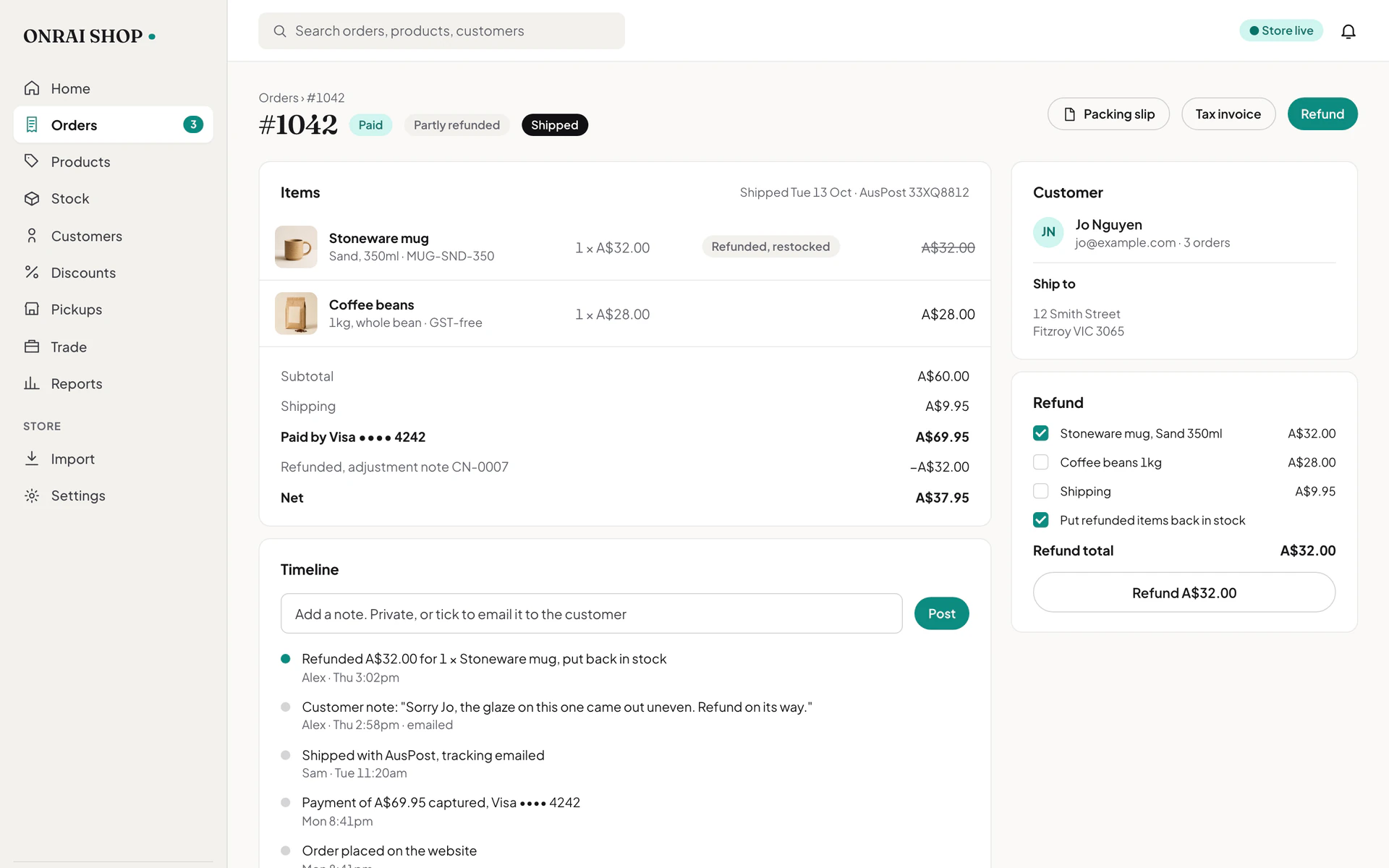Screen dimensions: 1389x868
Task: Click the green Refund header button
Action: pos(1322,114)
